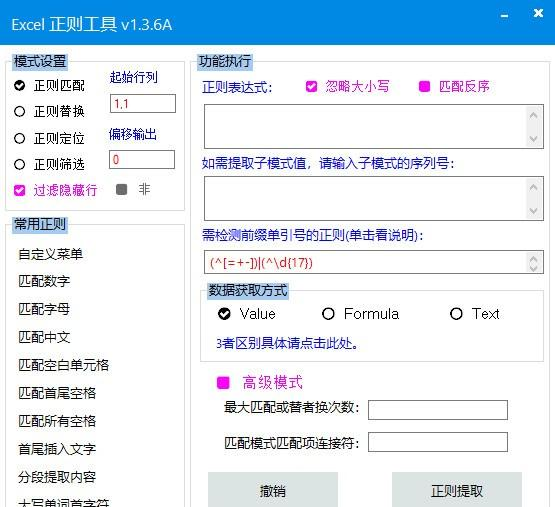Click the 撤销 undo button
The width and height of the screenshot is (555, 507).
pyautogui.click(x=273, y=490)
